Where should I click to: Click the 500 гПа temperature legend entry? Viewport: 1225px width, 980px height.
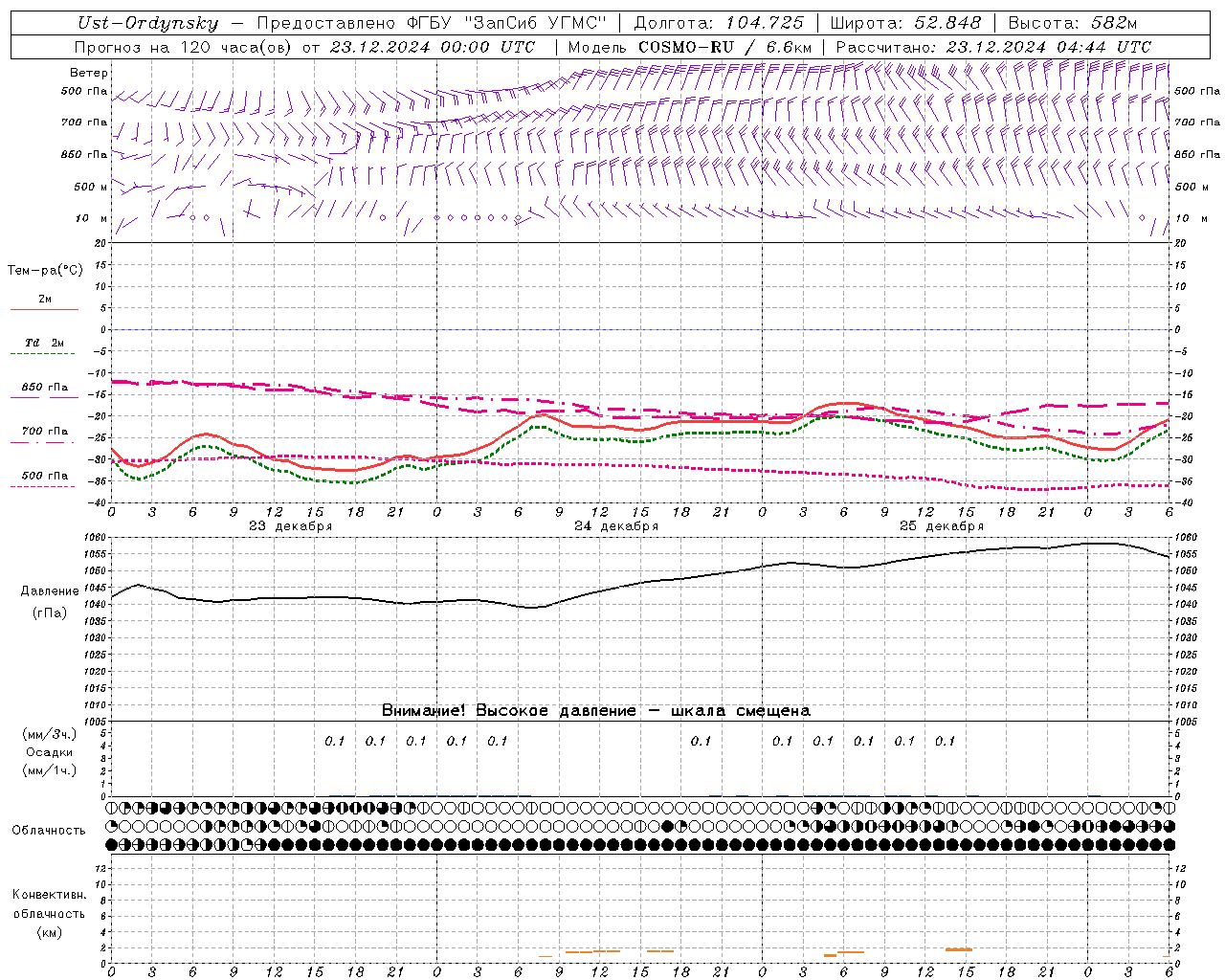[x=45, y=476]
